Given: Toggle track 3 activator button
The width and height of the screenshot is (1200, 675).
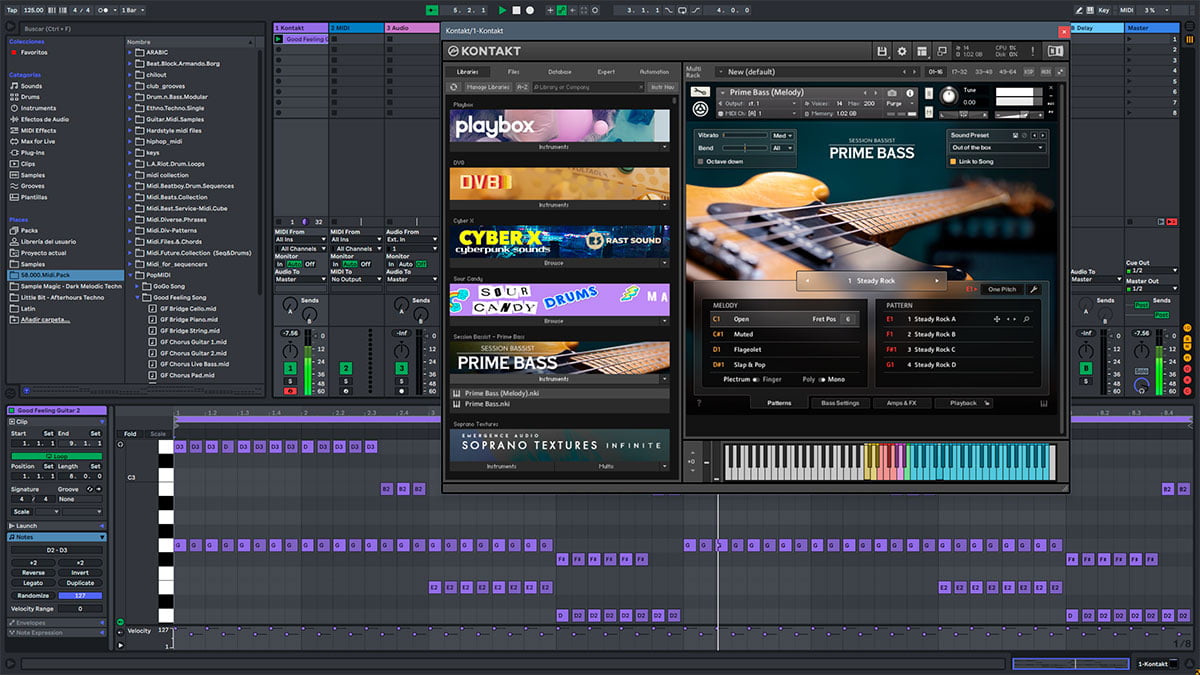Looking at the screenshot, I should click(401, 369).
